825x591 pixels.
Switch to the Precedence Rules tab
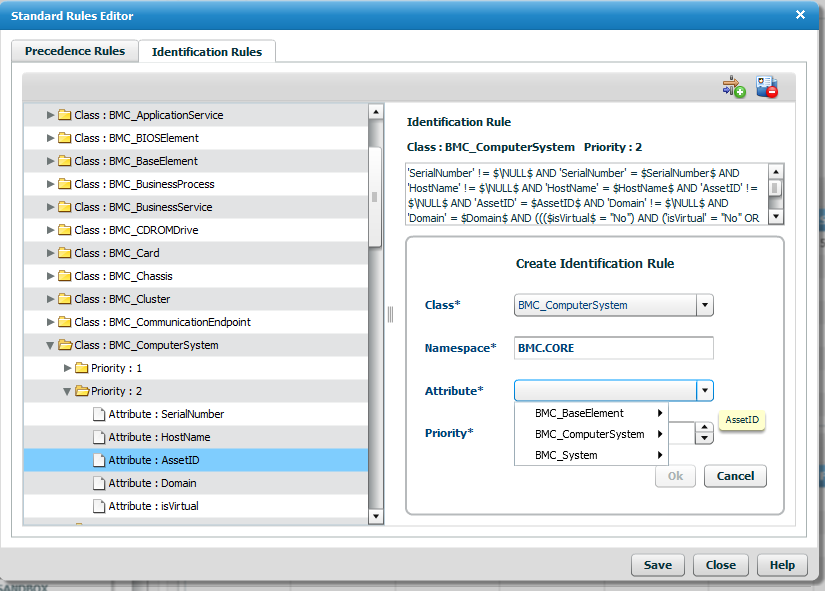point(75,51)
